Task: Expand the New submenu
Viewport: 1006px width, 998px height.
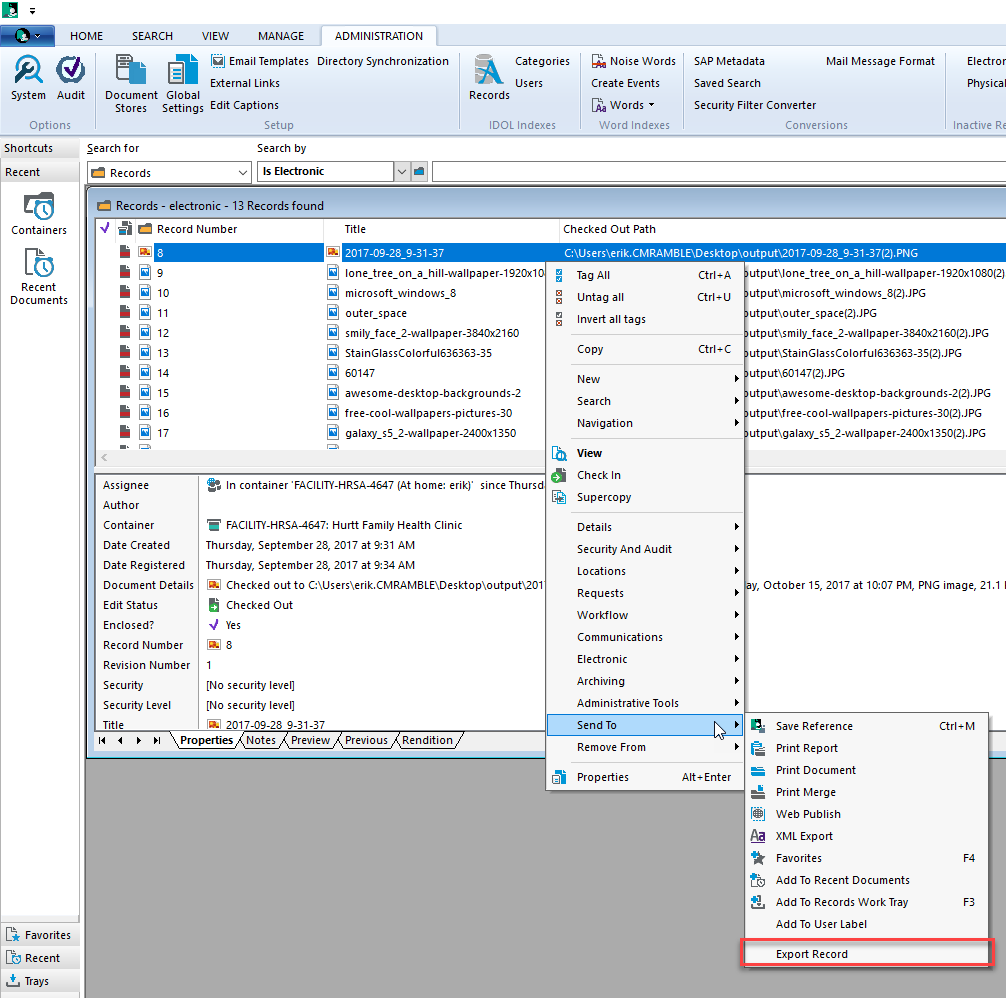Action: pos(645,379)
